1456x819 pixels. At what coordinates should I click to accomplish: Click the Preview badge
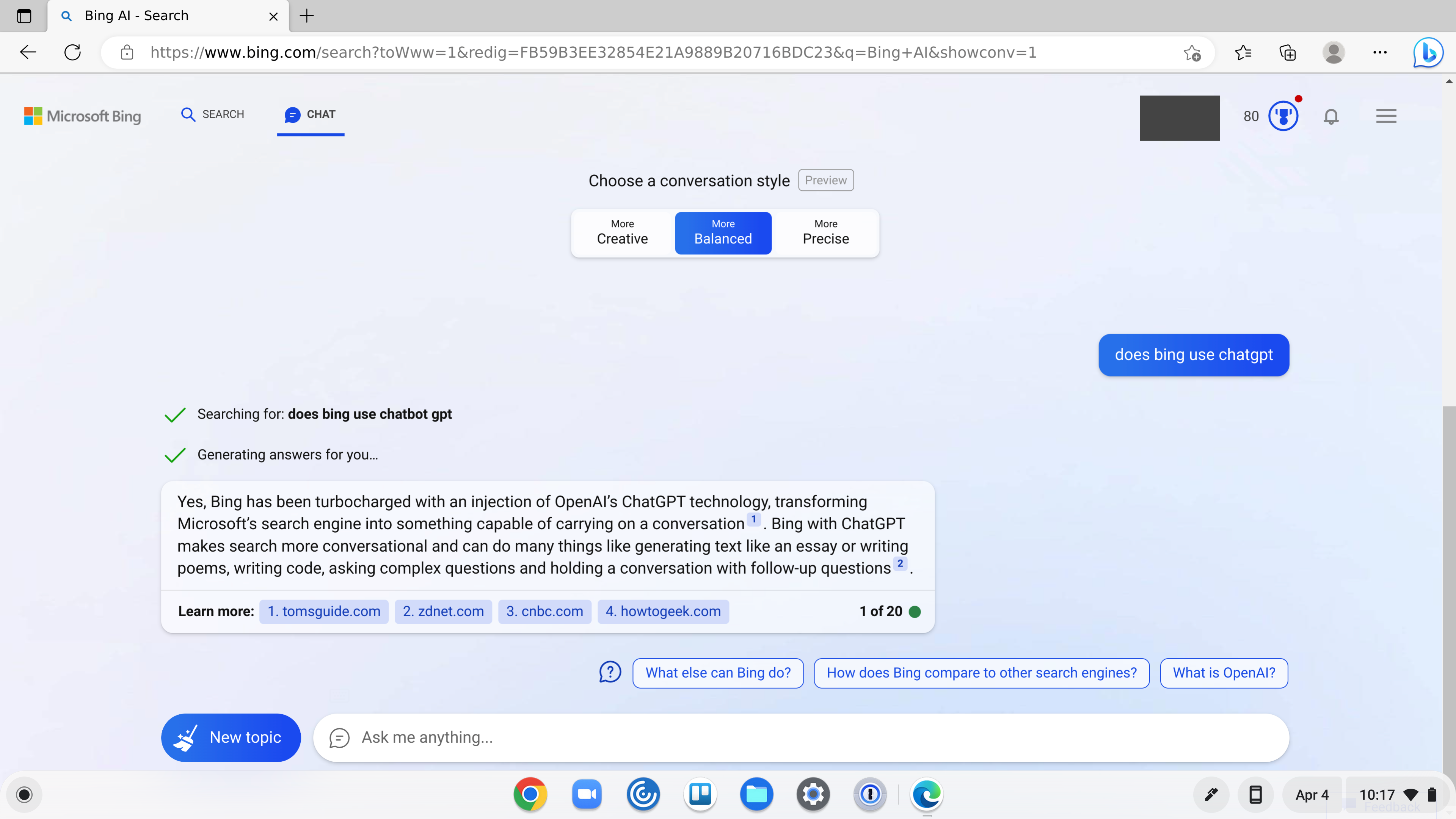[x=826, y=180]
